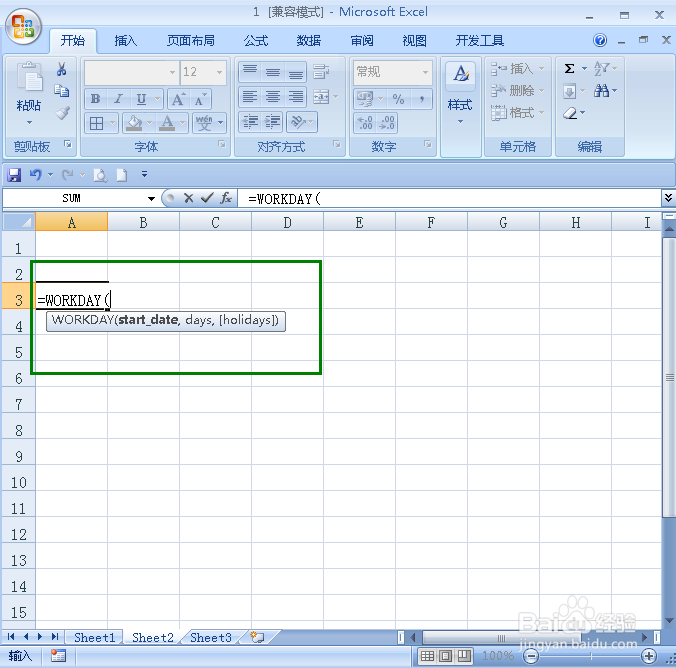Apply cell borders icon
676x668 pixels.
tap(96, 123)
